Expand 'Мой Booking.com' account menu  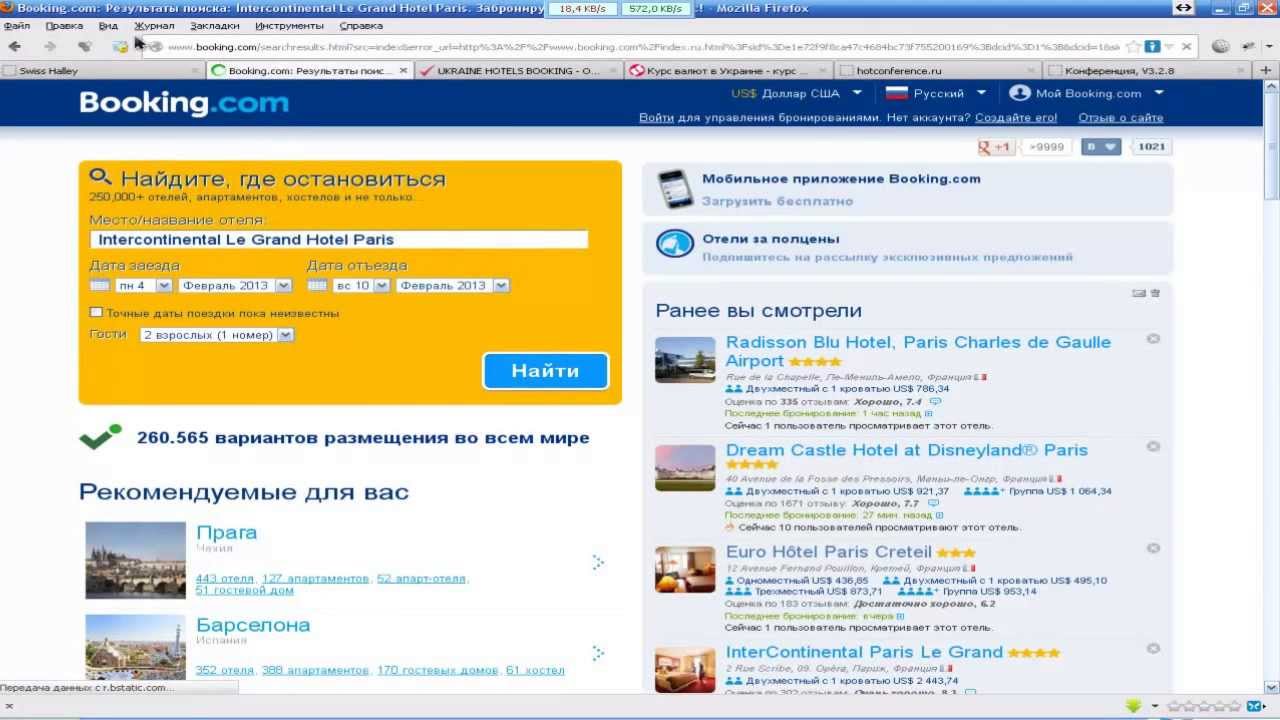pyautogui.click(x=1087, y=93)
